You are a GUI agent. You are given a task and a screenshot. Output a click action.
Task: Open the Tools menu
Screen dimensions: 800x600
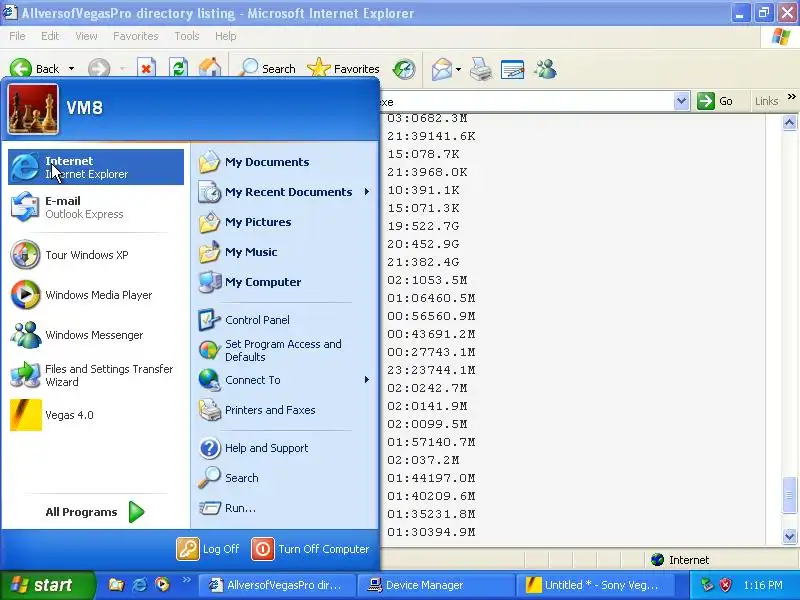(187, 36)
